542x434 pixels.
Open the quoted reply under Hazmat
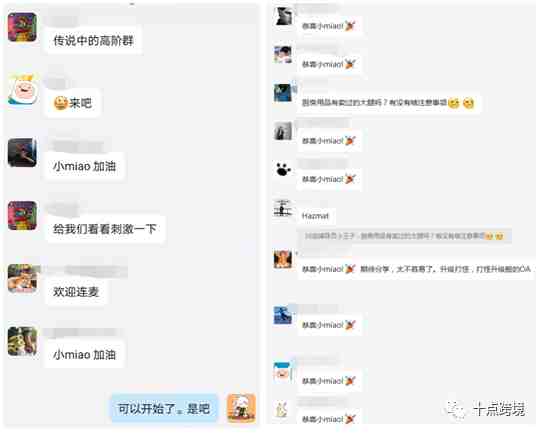(404, 236)
